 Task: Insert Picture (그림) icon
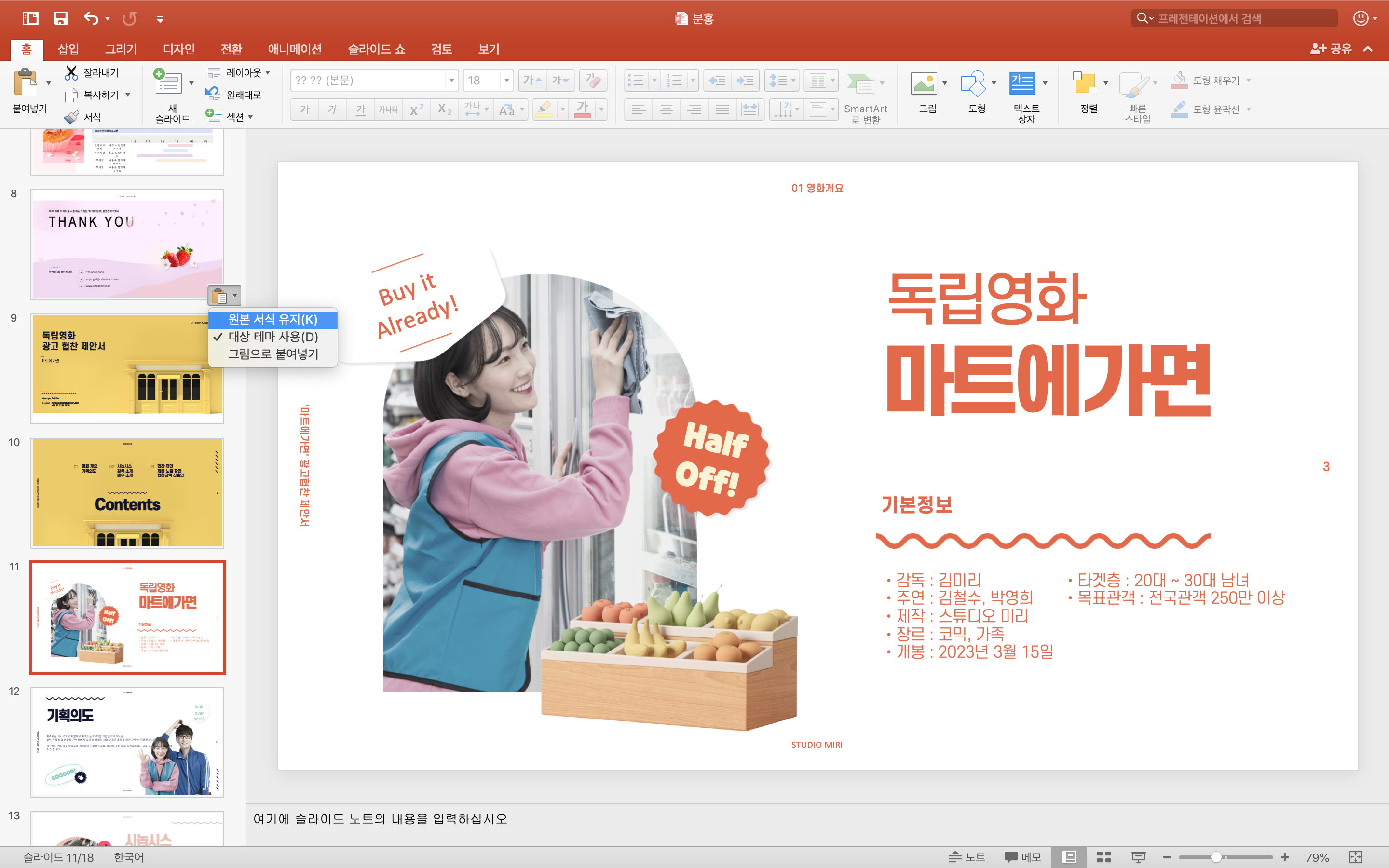pos(924,84)
